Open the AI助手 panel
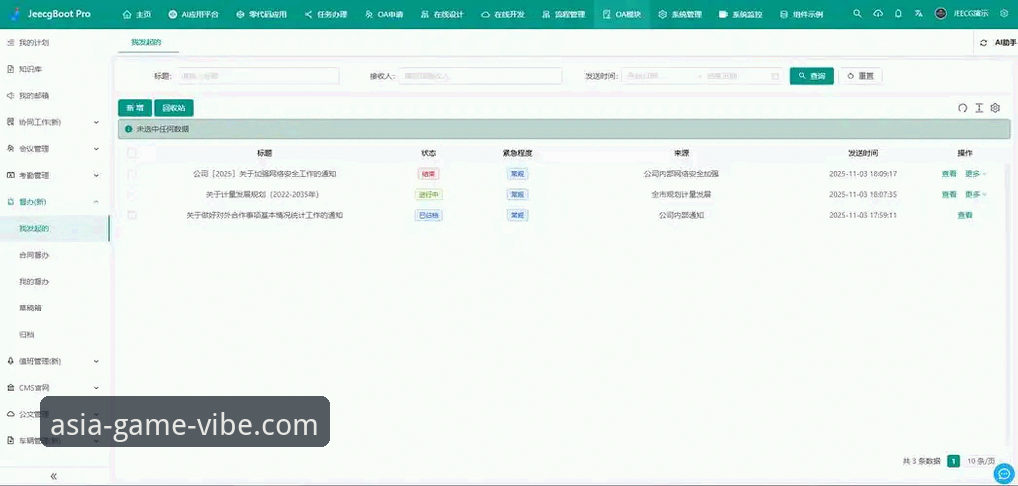The width and height of the screenshot is (1018, 486). coord(1005,43)
